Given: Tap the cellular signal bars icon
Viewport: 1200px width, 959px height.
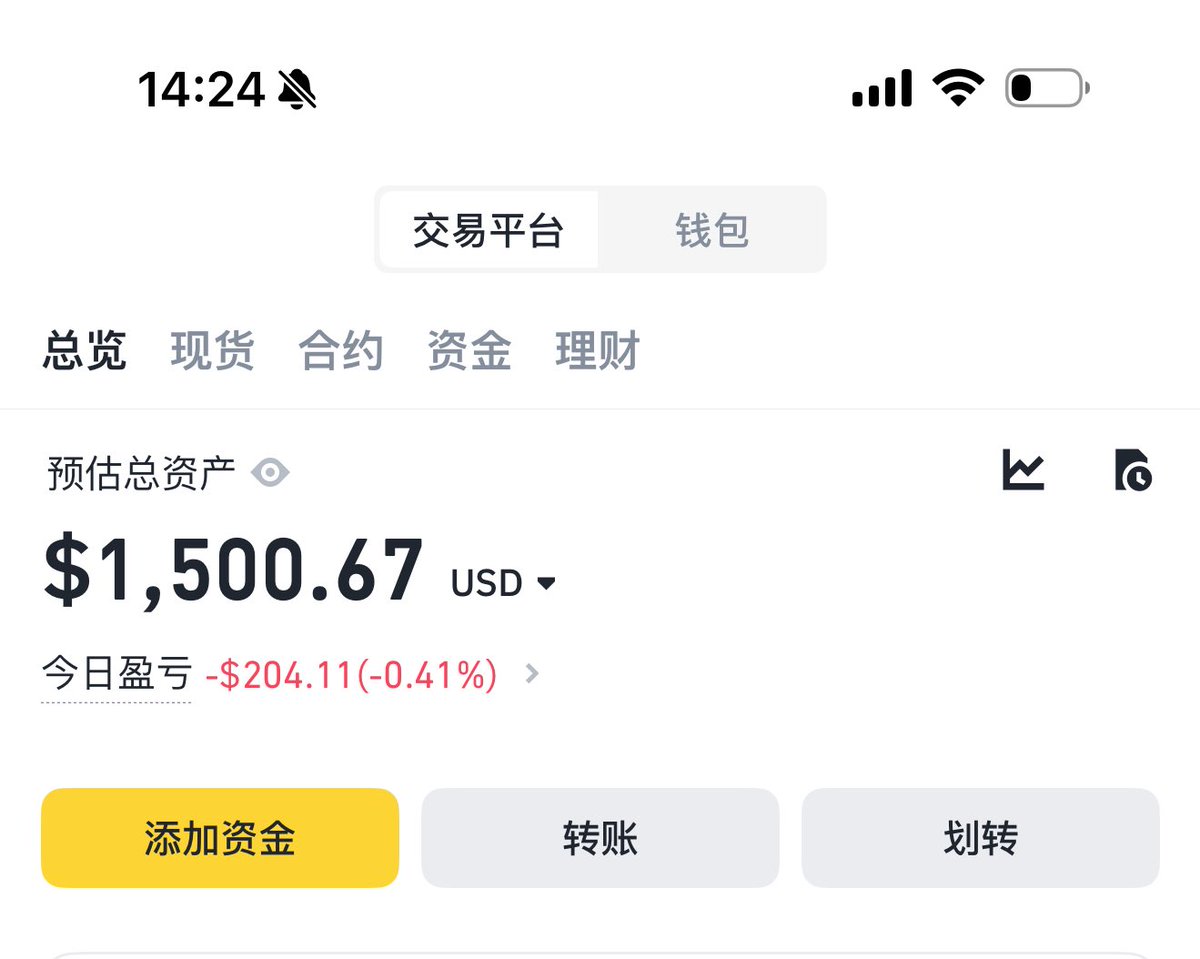Looking at the screenshot, I should click(x=882, y=88).
